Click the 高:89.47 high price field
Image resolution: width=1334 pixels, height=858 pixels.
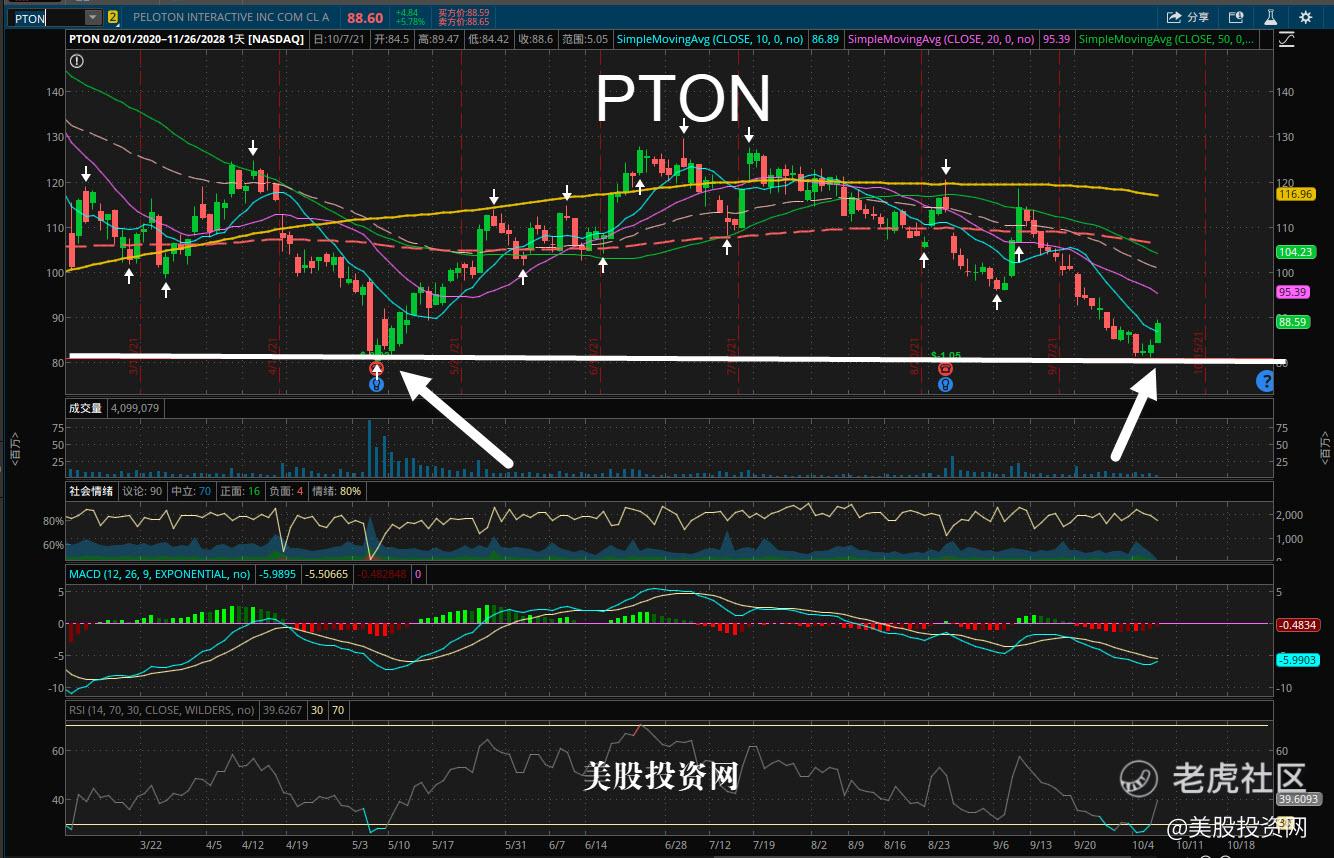438,40
